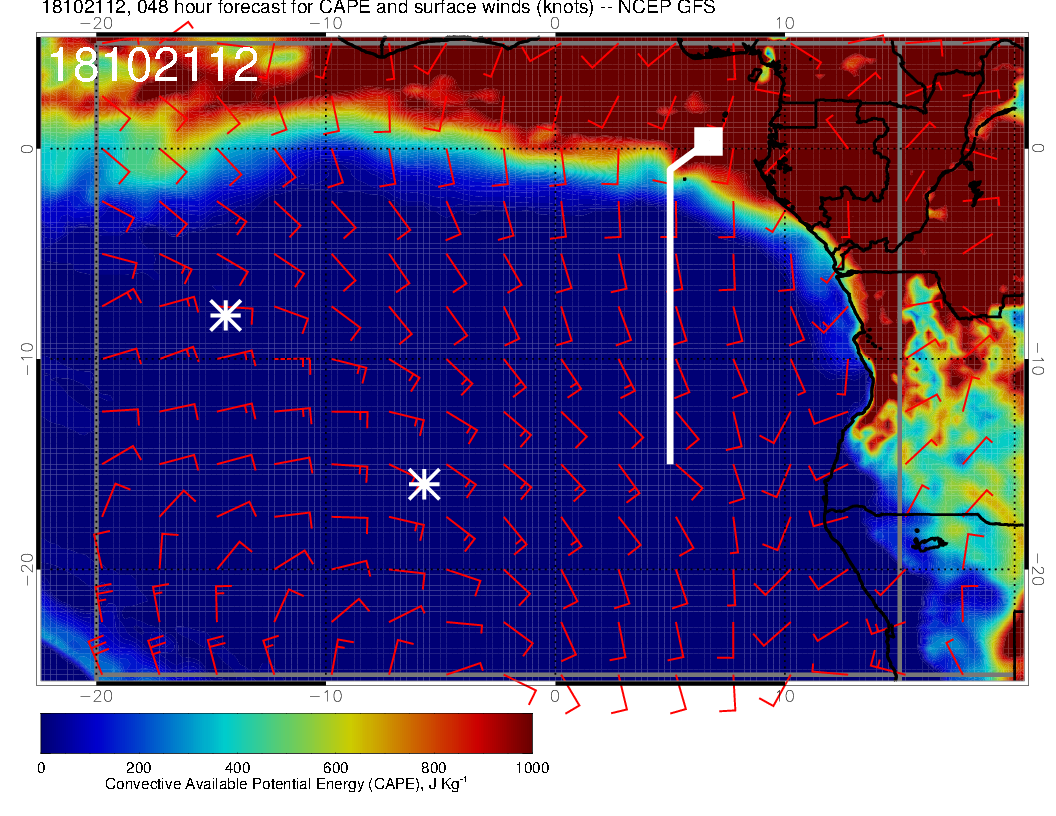This screenshot has height=816, width=1056.
Task: Click the upper-left white asterisk marker
Action: pos(226,315)
